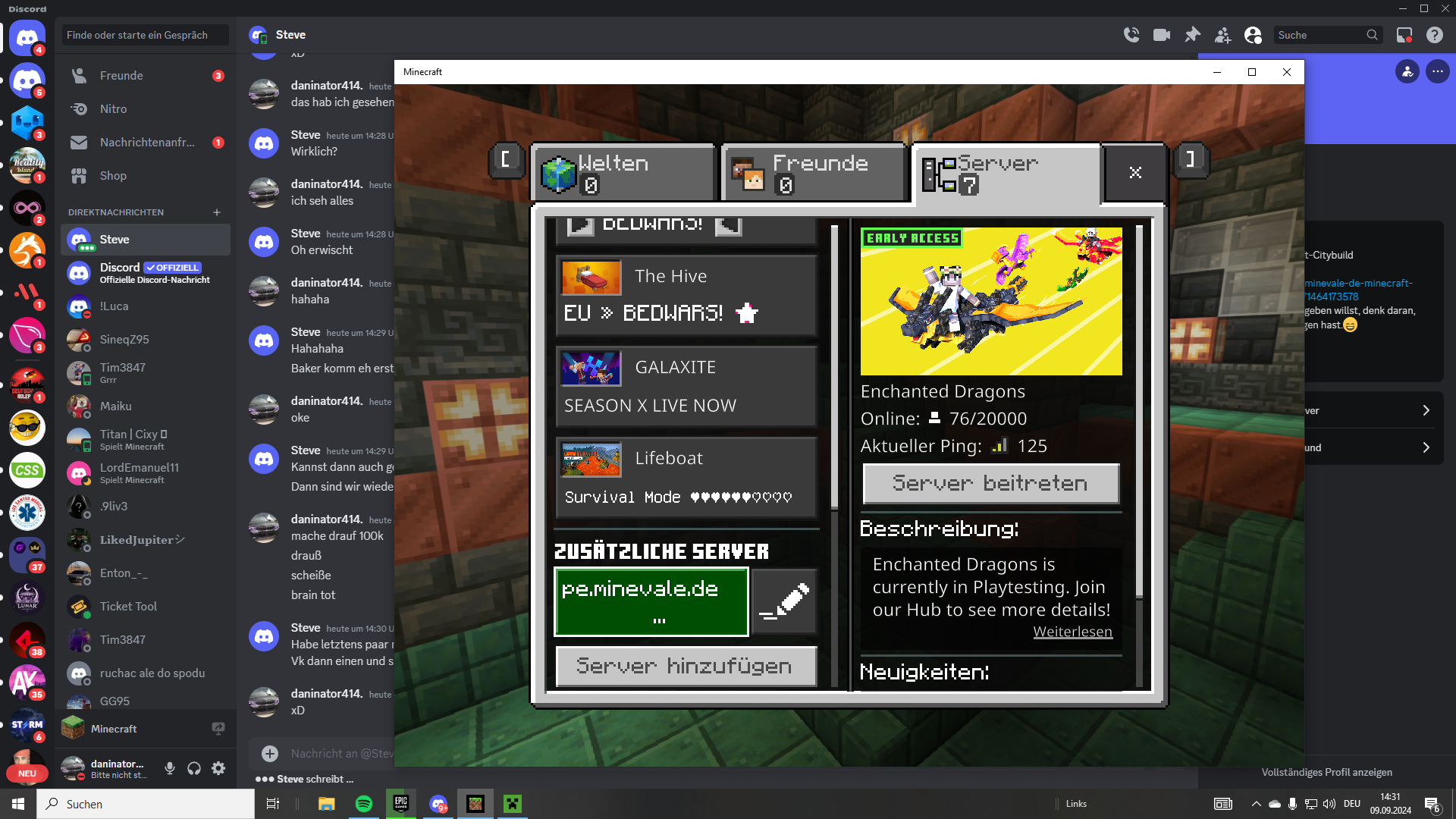The height and width of the screenshot is (819, 1456).
Task: Switch to the Welten tab
Action: pos(623,173)
